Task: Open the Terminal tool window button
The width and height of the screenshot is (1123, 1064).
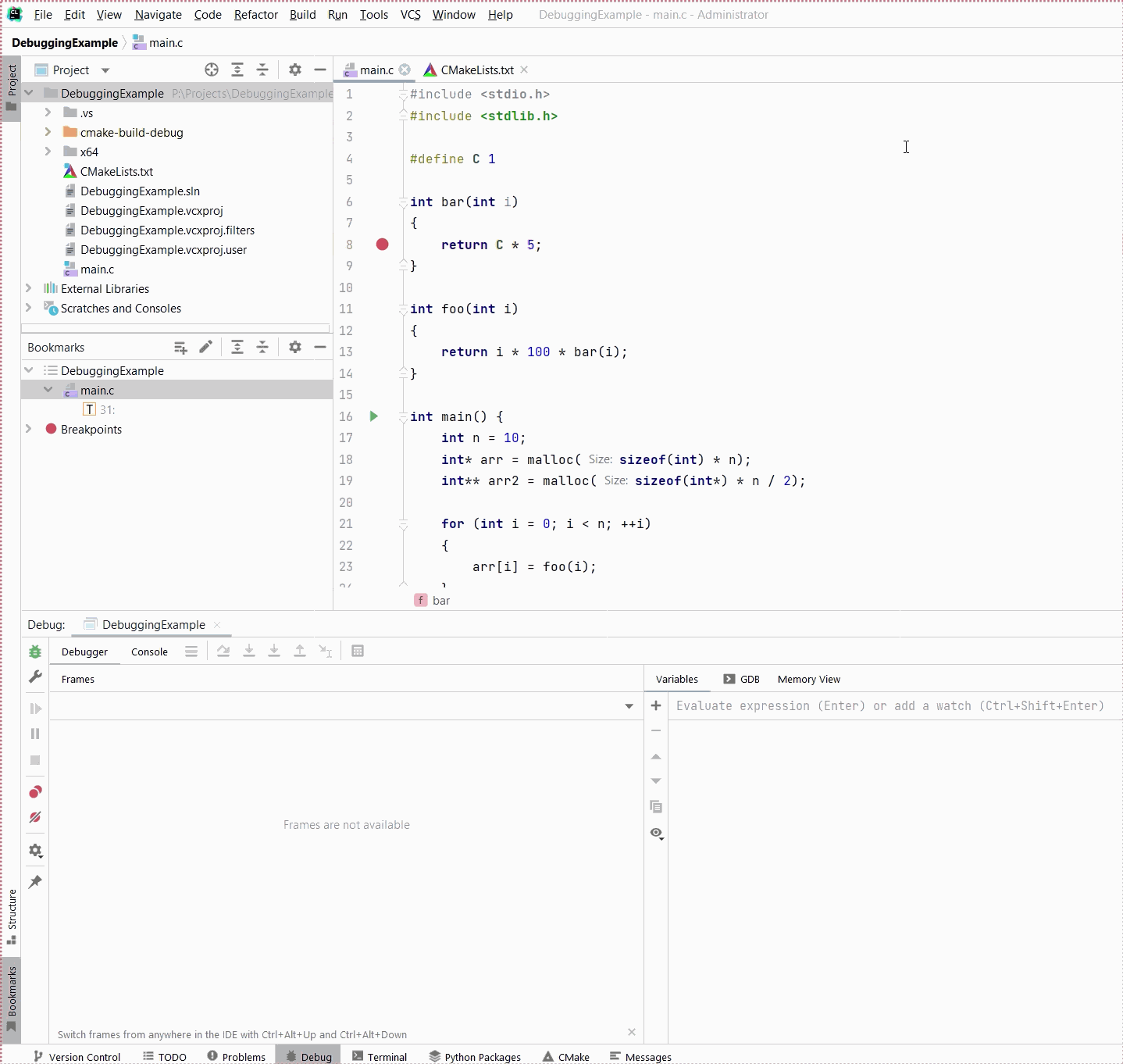Action: click(380, 1056)
